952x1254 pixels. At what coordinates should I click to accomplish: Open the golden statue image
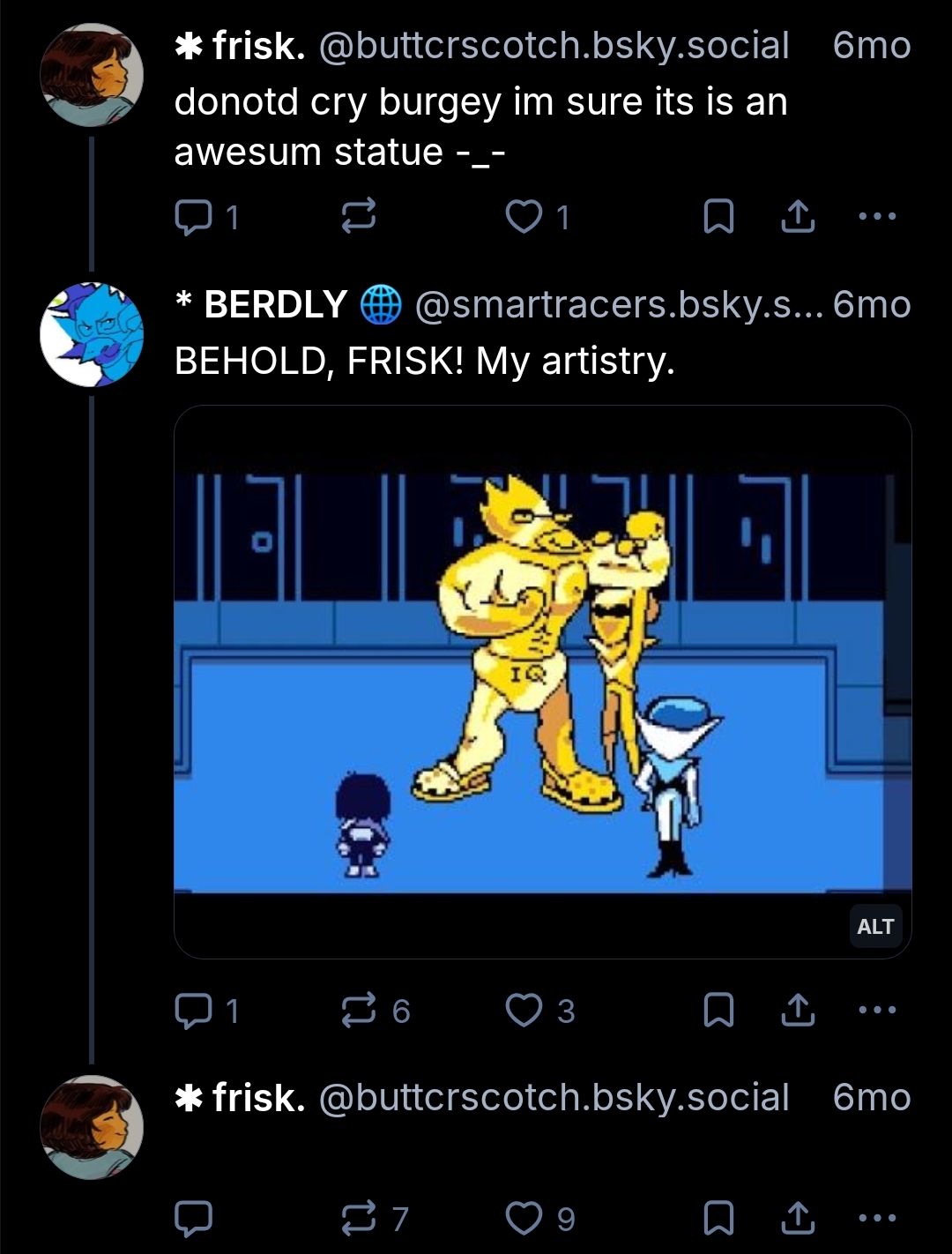[x=542, y=681]
